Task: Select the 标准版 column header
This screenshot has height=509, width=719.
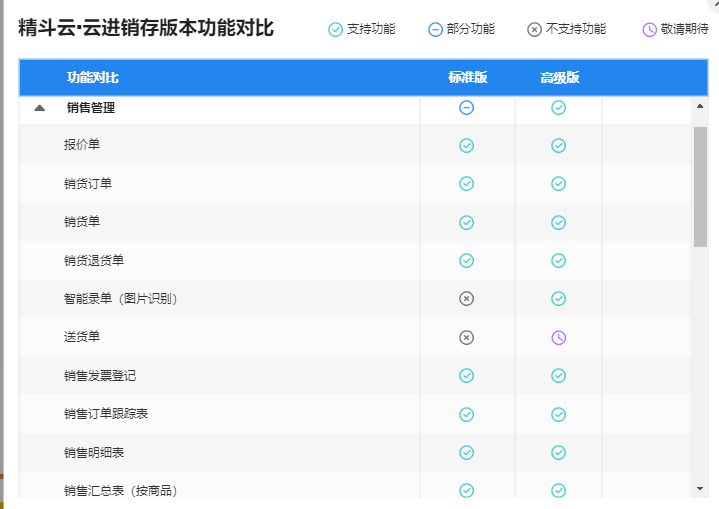Action: point(468,77)
